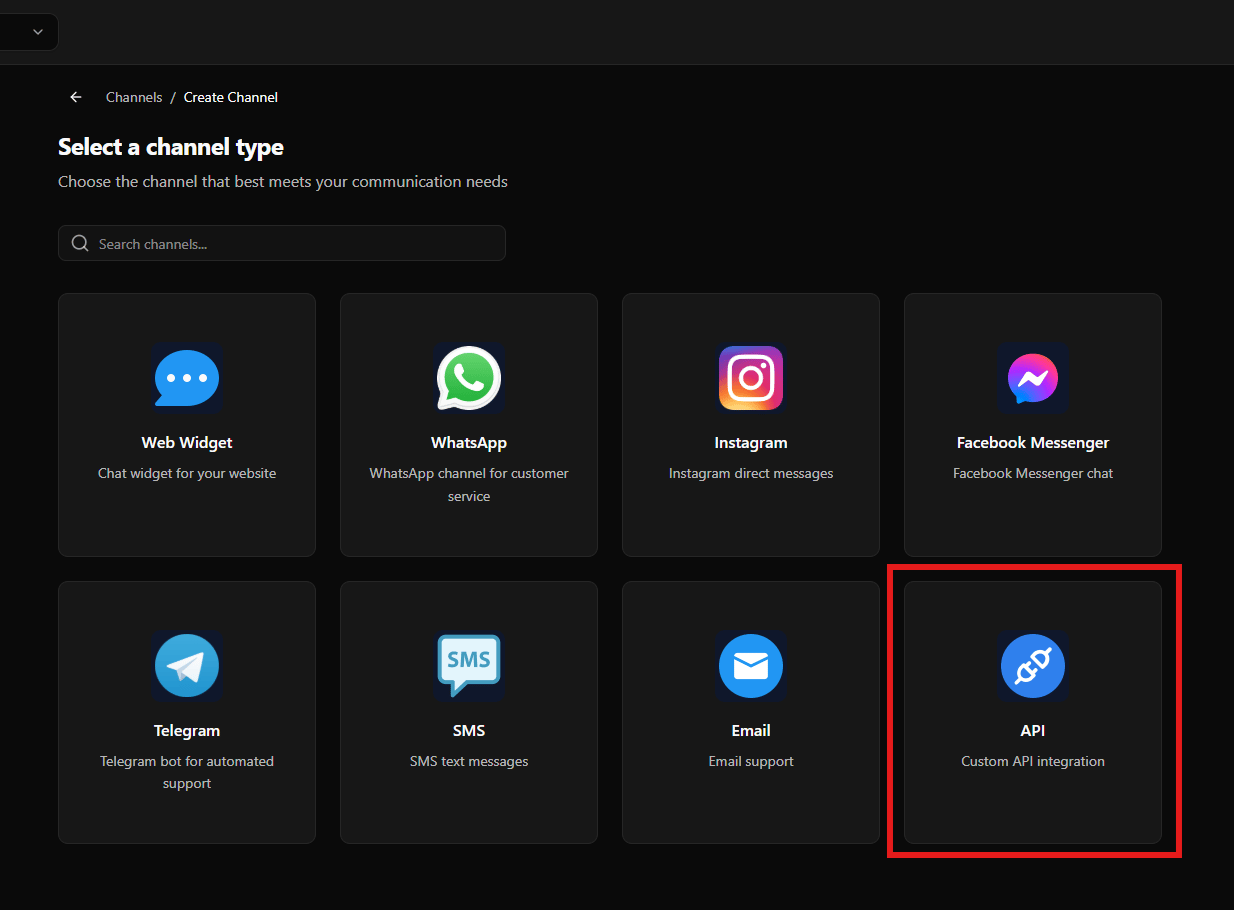Select the Instagram title

[751, 443]
